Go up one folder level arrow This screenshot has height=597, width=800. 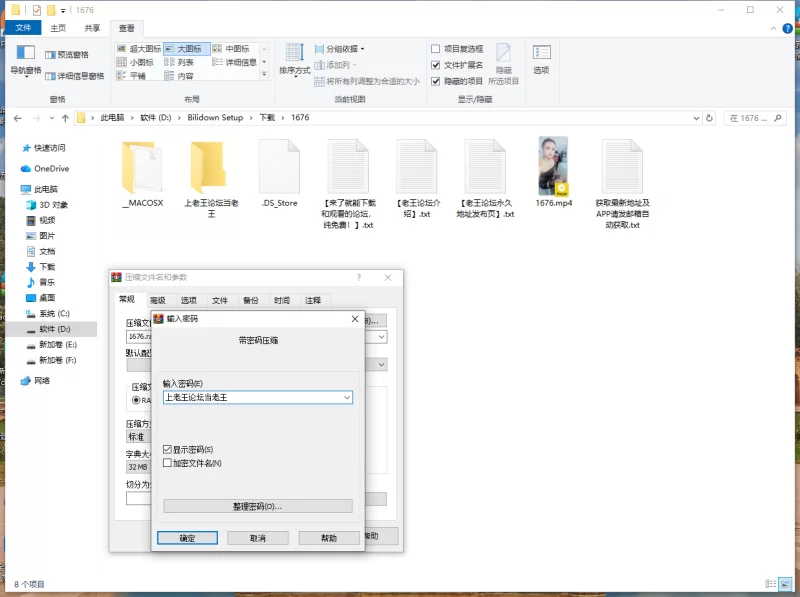tap(65, 118)
